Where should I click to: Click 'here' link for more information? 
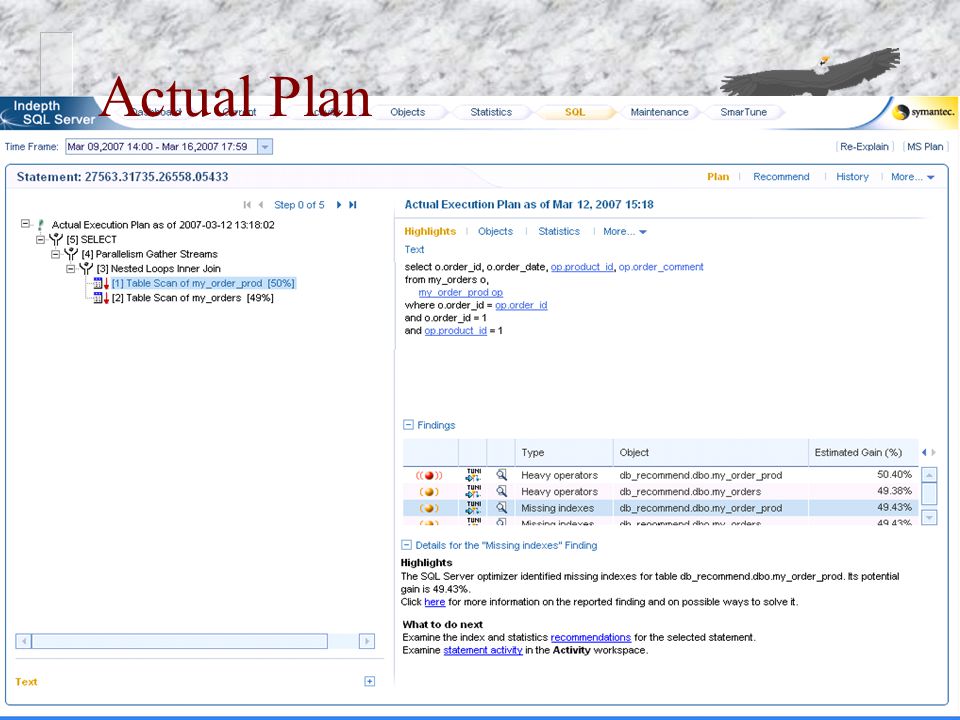coord(435,602)
